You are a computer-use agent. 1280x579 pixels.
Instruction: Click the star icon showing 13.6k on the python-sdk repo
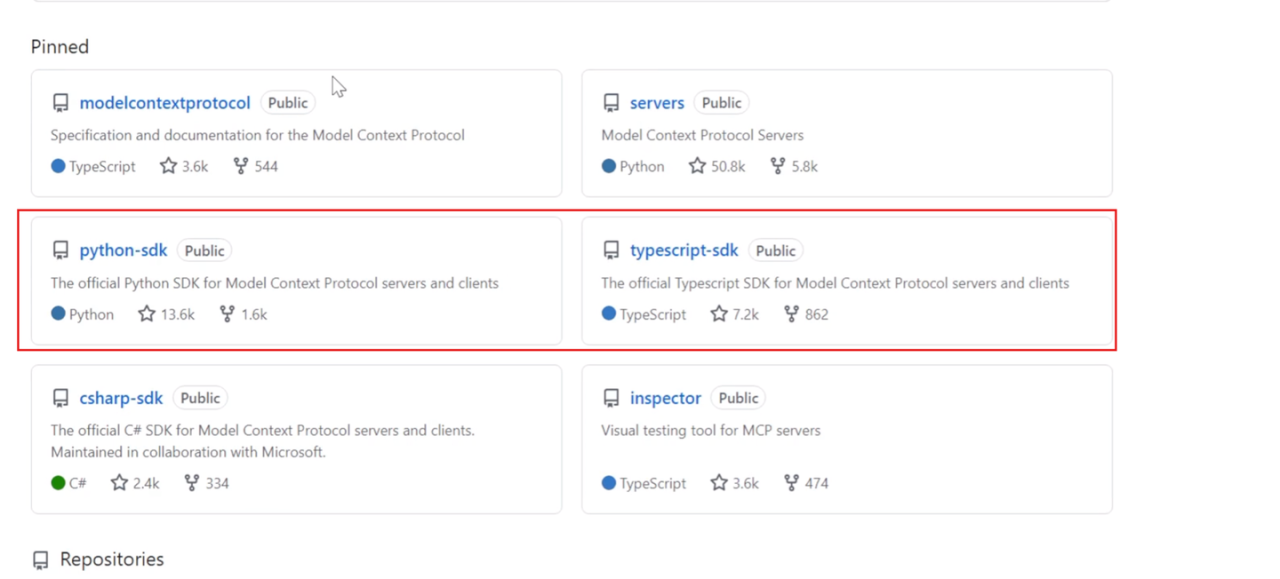coord(147,314)
